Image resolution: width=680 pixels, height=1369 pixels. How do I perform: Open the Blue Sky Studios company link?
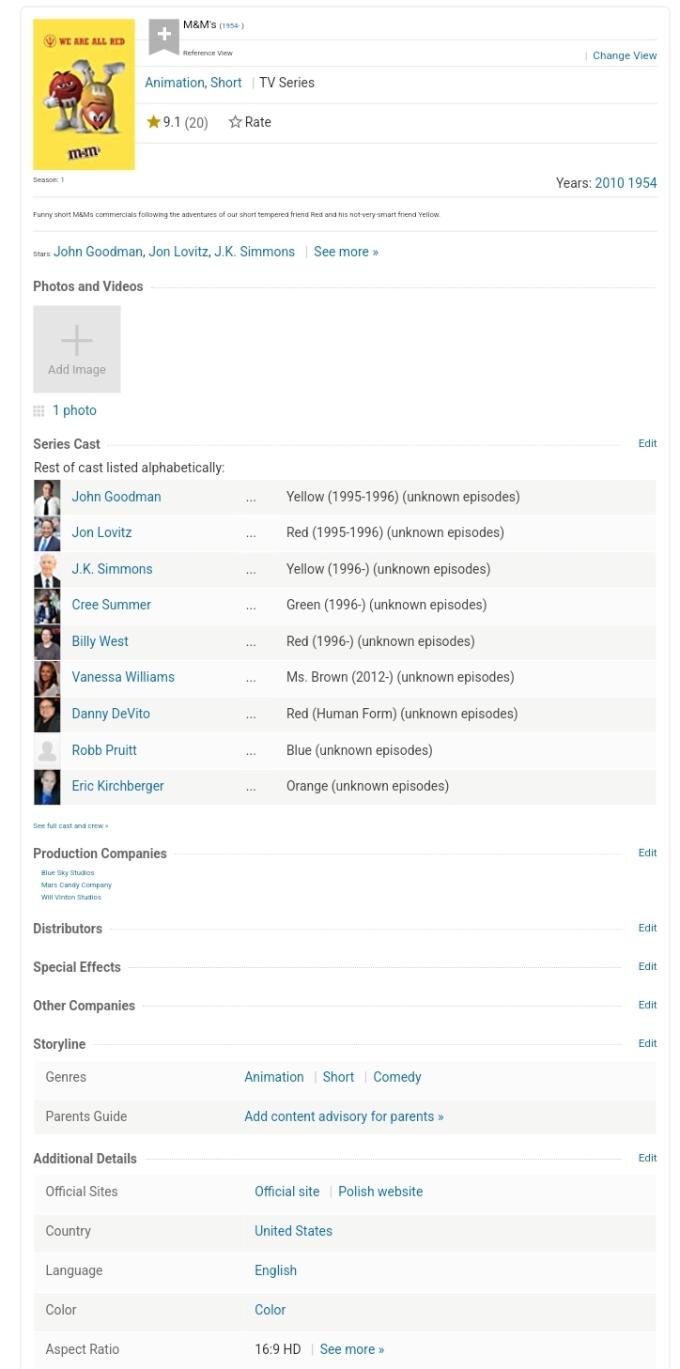click(x=68, y=873)
